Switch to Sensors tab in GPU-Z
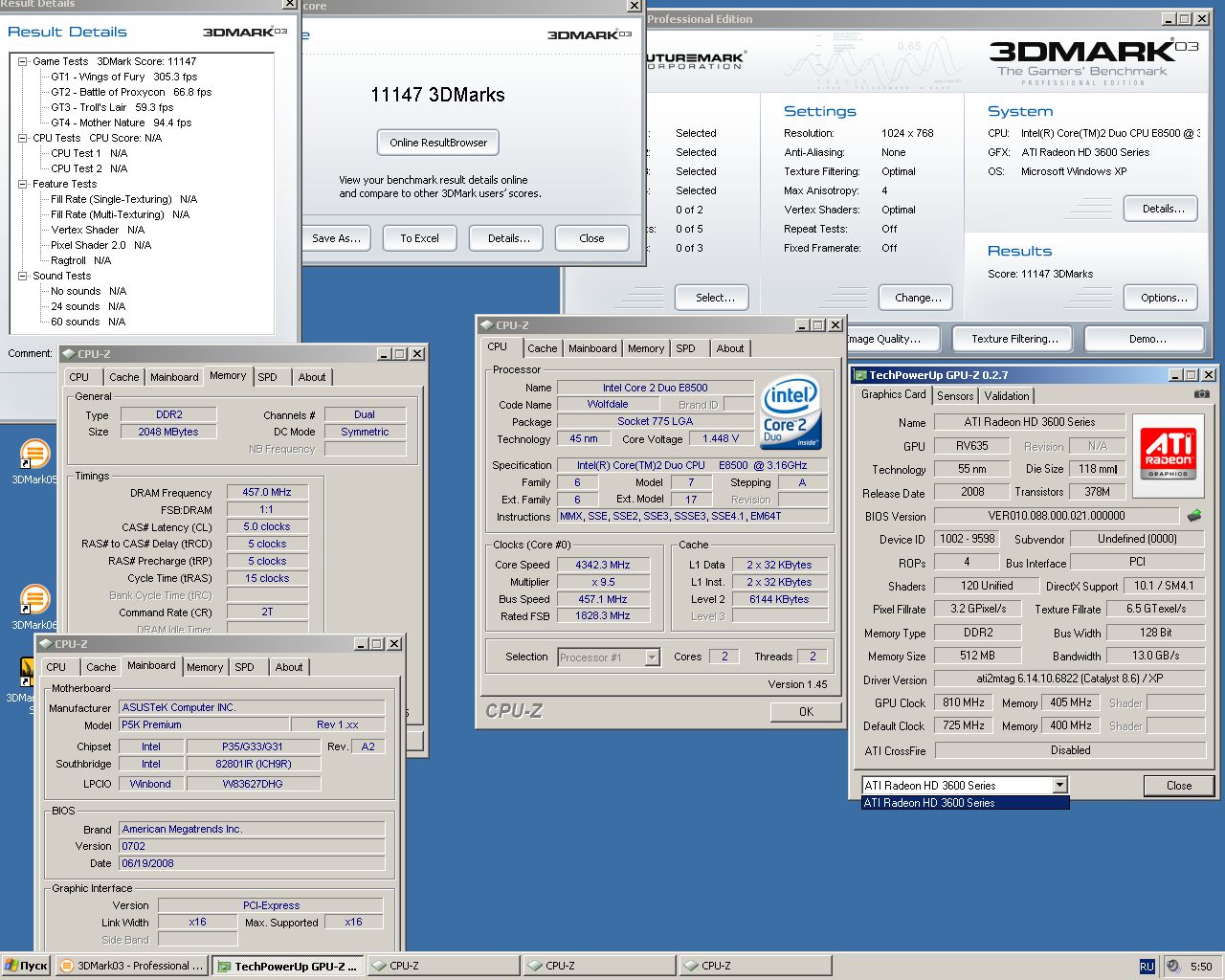The width and height of the screenshot is (1225, 980). pyautogui.click(x=955, y=396)
